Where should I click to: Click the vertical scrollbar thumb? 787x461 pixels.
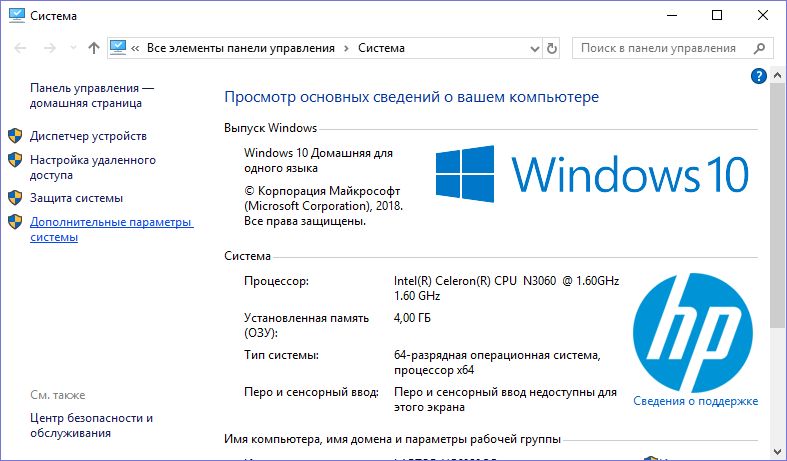pyautogui.click(x=777, y=207)
